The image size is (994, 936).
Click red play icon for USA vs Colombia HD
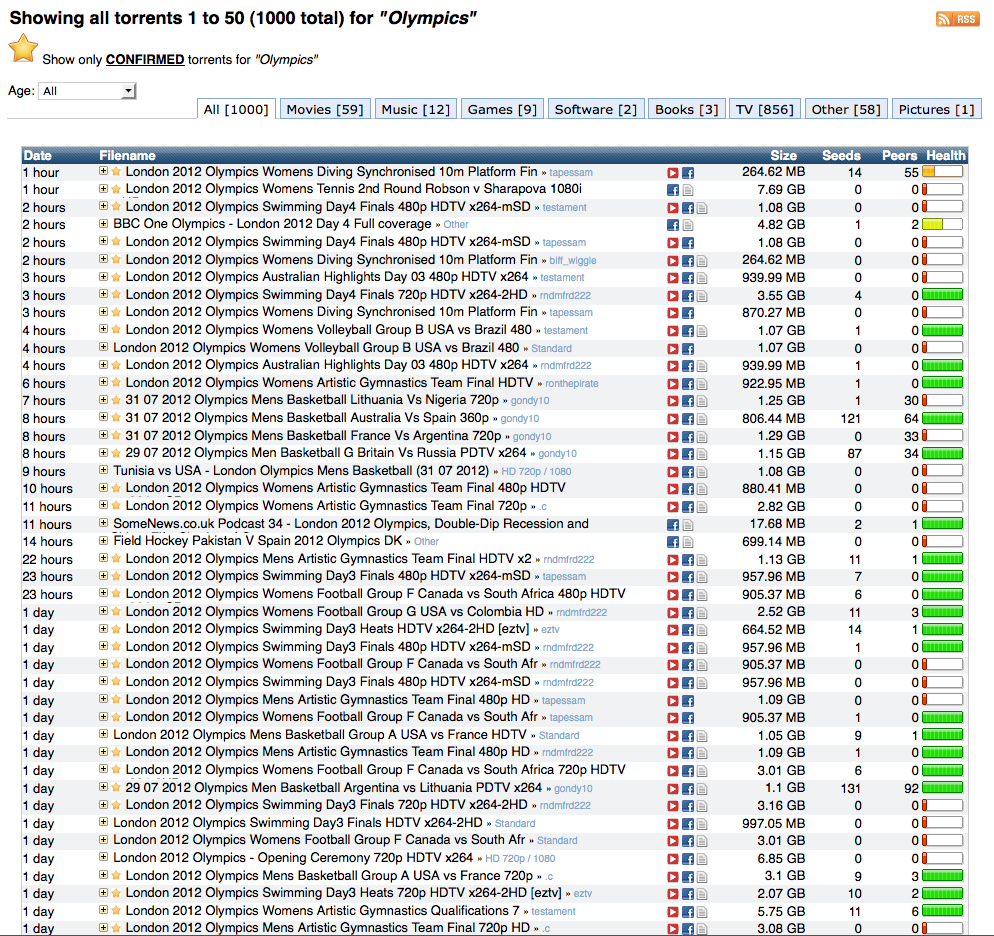[x=673, y=613]
